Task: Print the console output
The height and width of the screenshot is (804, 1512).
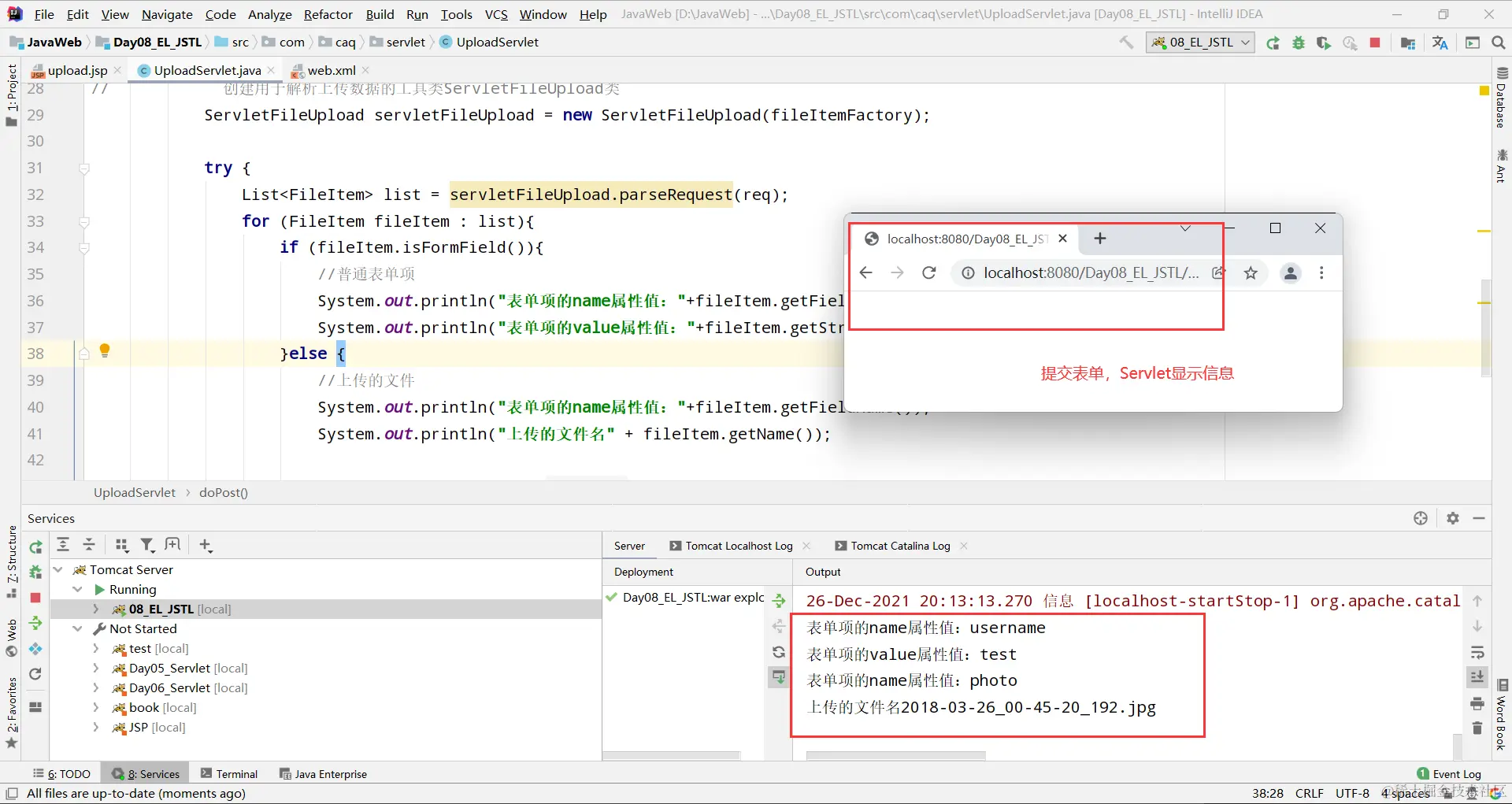Action: coord(1477,703)
